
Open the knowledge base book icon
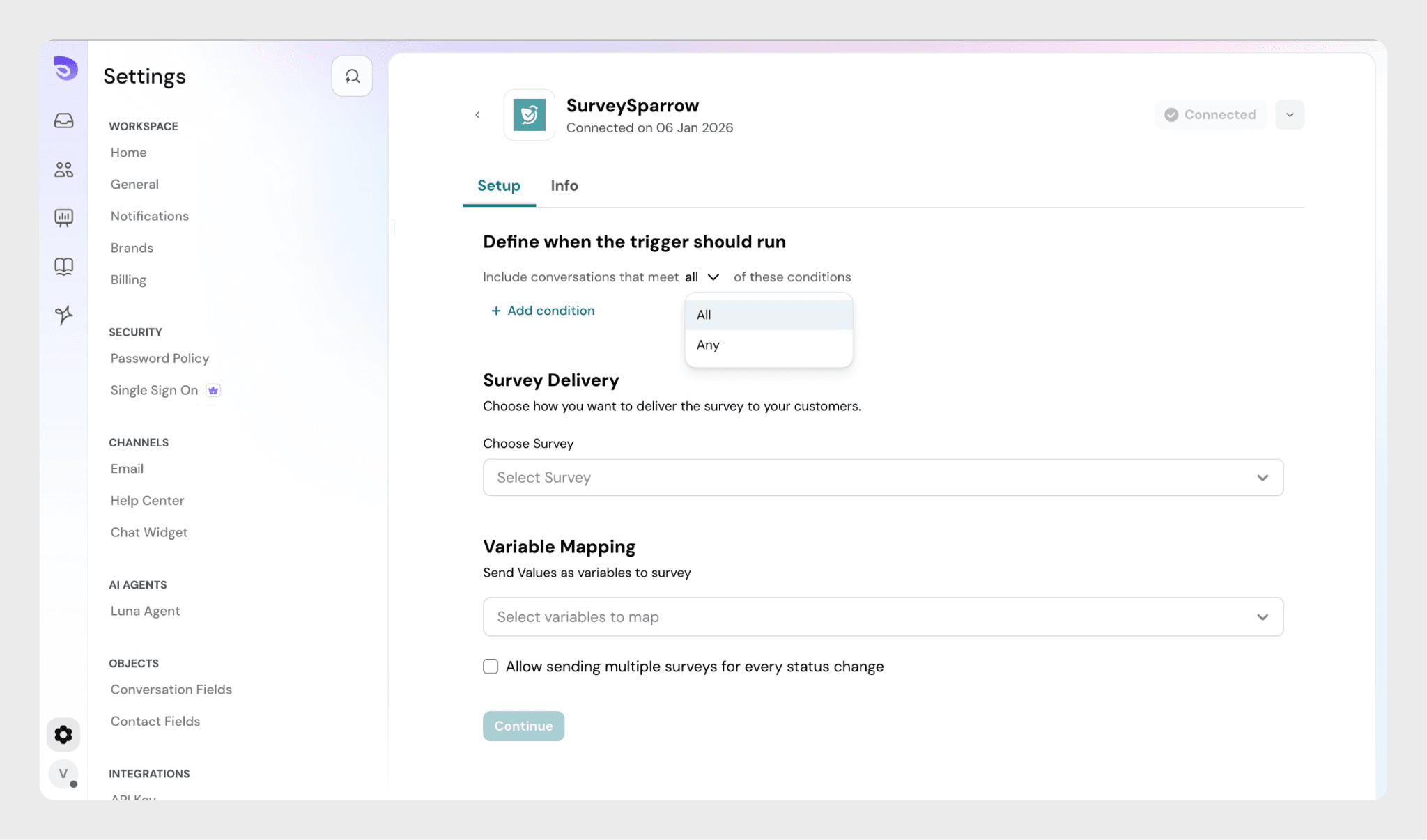pos(63,267)
